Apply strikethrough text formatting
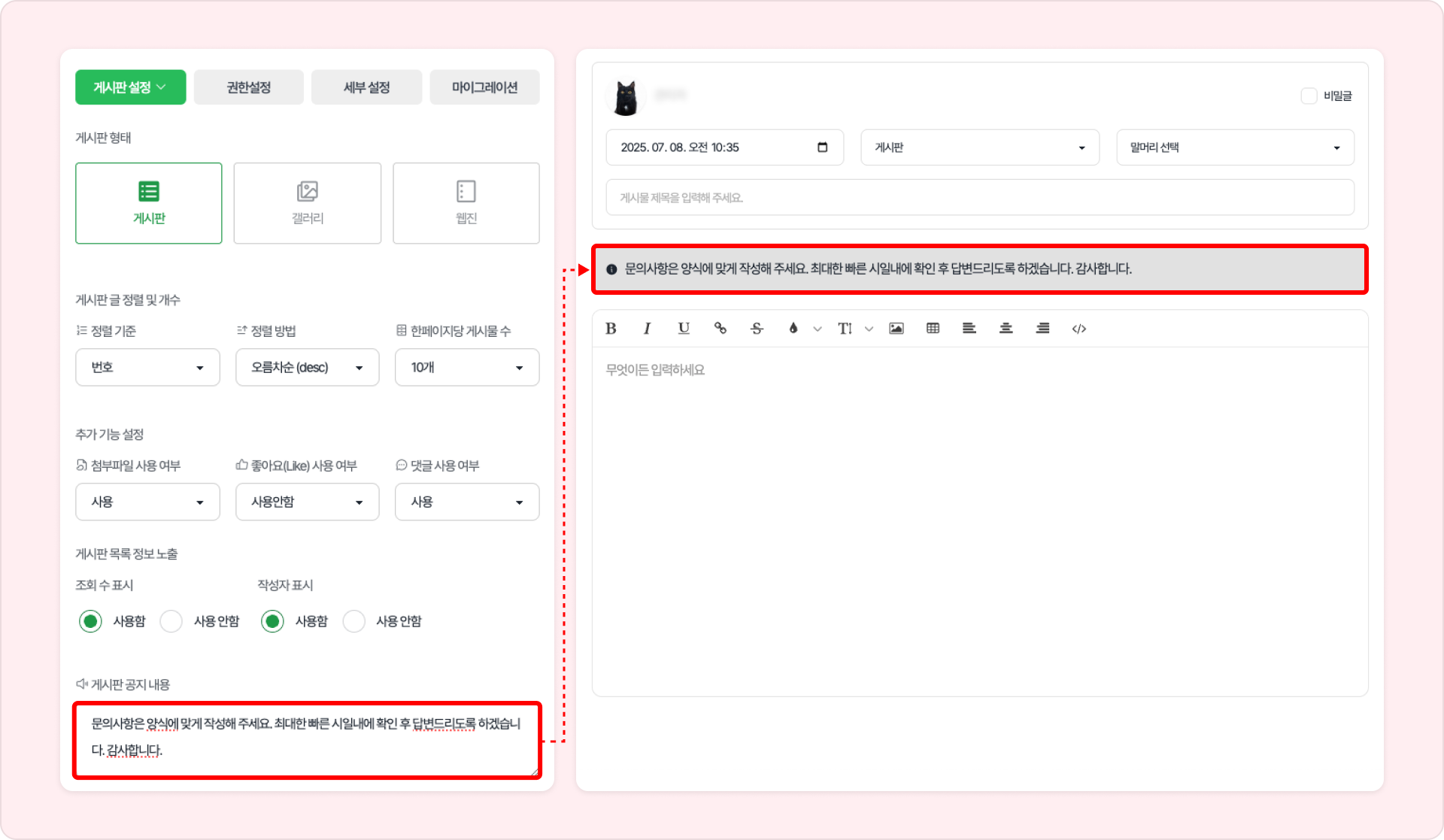The height and width of the screenshot is (840, 1444). coord(757,329)
